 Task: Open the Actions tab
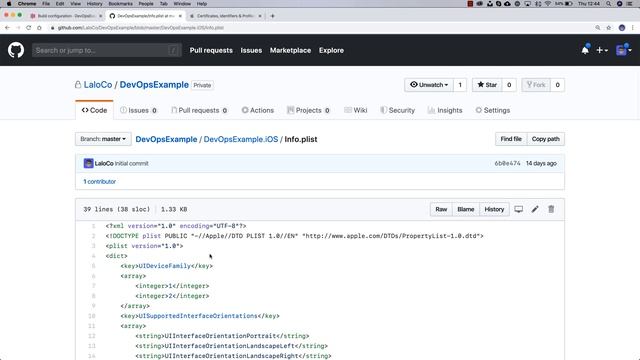(x=258, y=110)
